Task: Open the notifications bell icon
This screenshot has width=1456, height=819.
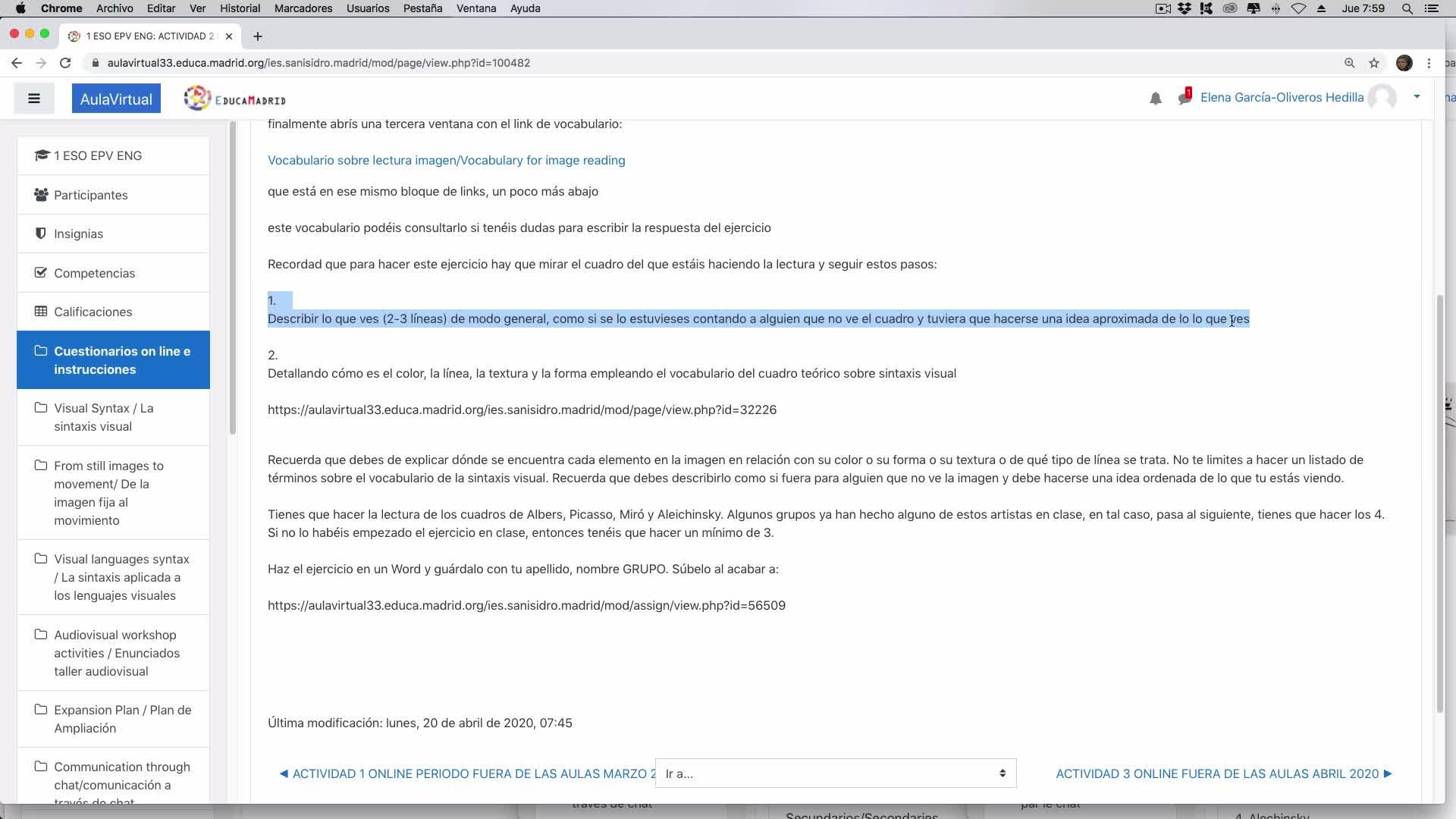Action: [x=1155, y=99]
